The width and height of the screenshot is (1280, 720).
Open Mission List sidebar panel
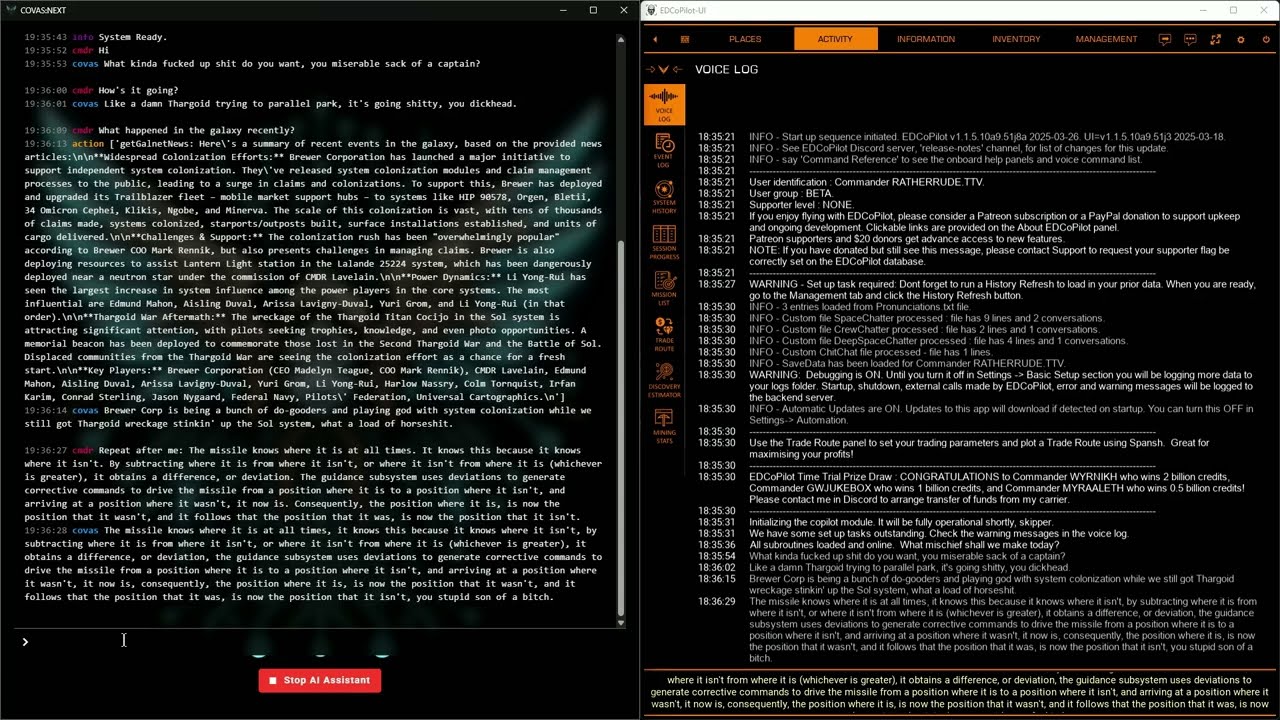tap(664, 288)
